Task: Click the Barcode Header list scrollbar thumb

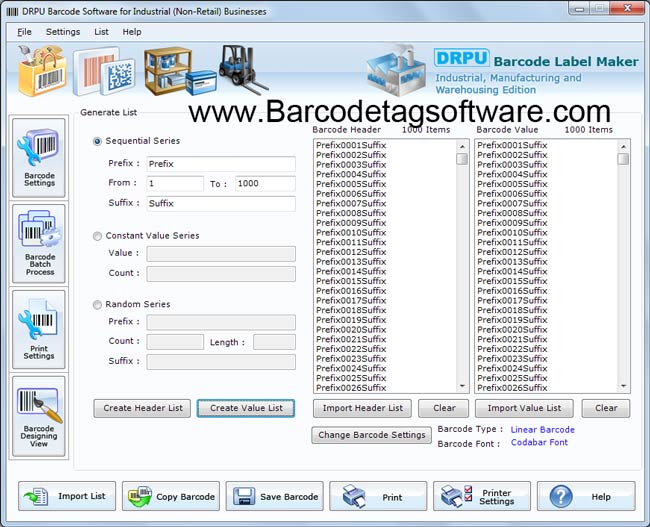Action: (x=462, y=159)
